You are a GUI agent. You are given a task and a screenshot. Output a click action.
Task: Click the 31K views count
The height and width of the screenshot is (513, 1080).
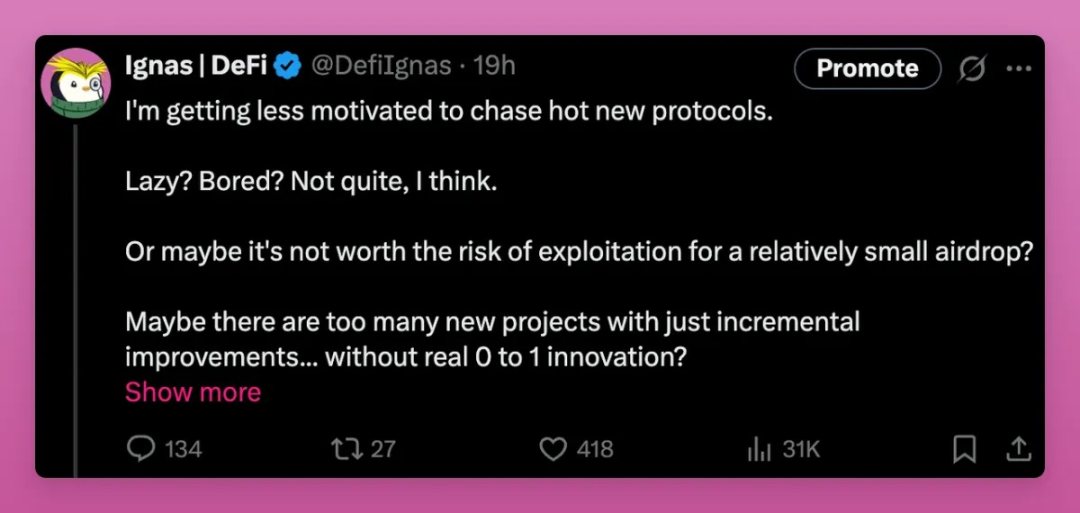[x=801, y=449]
